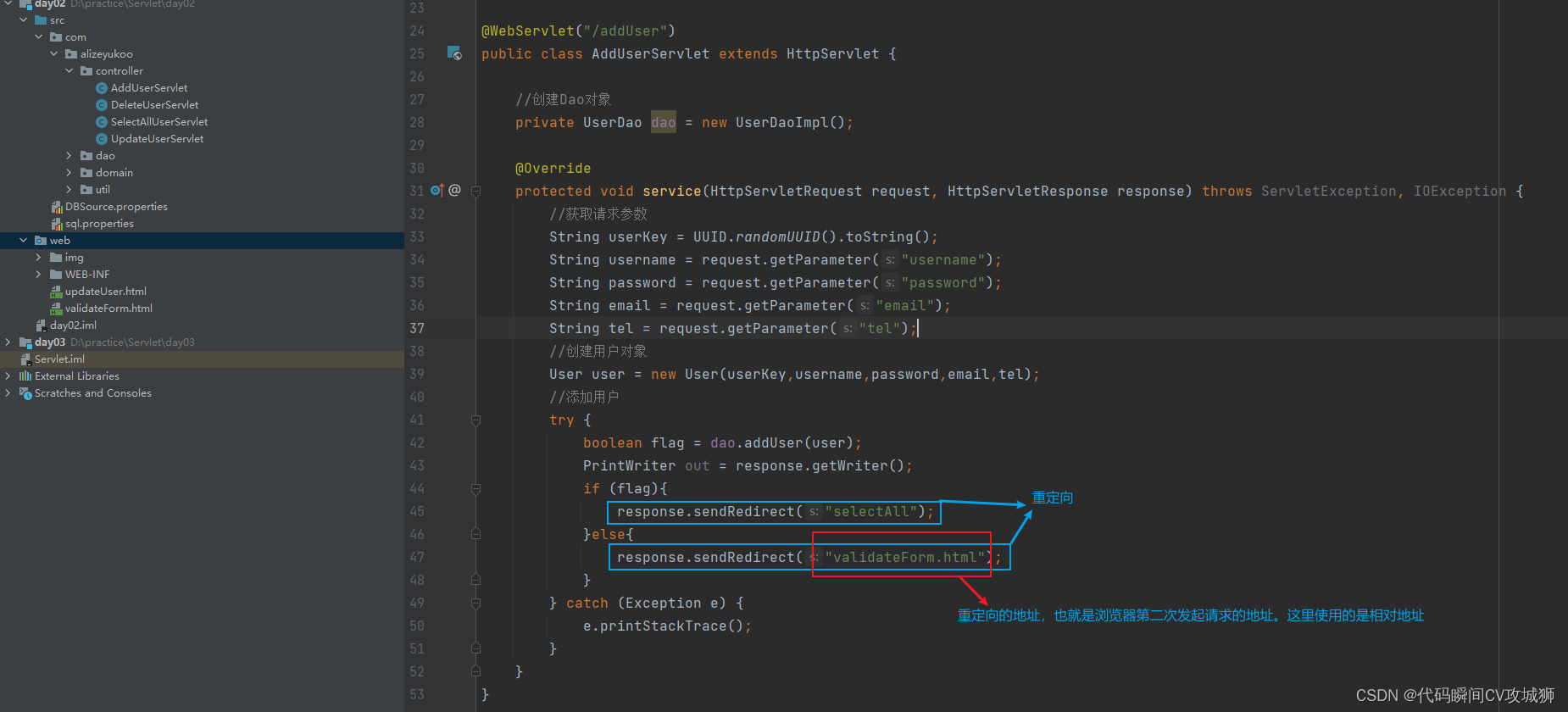Click the SelectAllUserServlet class icon
Viewport: 1568px width, 712px height.
coord(102,122)
